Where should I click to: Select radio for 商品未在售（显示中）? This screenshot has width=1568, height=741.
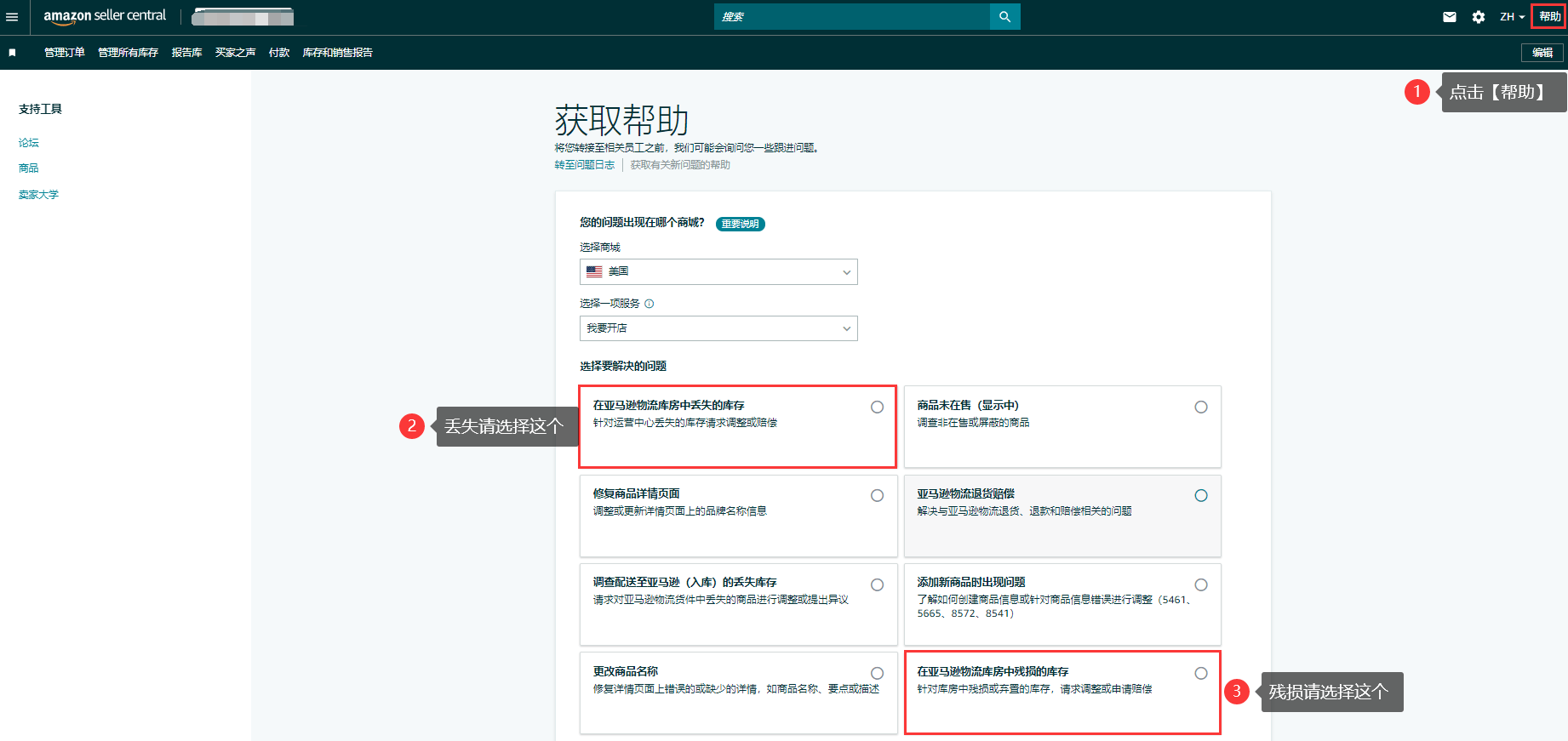click(x=1201, y=408)
